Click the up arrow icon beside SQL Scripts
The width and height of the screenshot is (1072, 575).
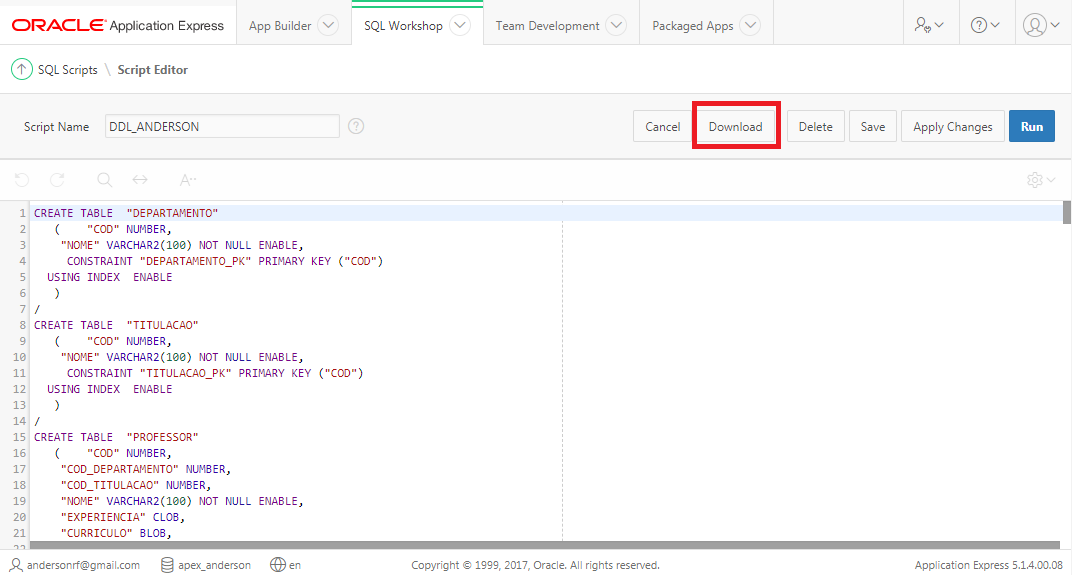pyautogui.click(x=22, y=69)
